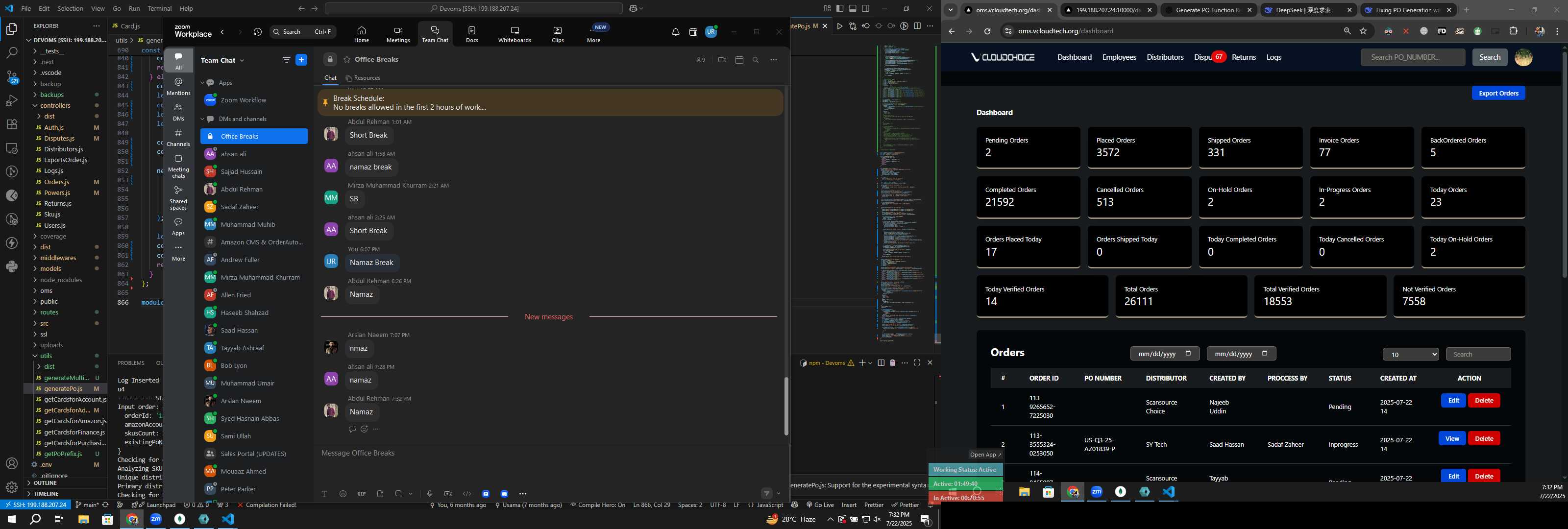The image size is (1568, 529).
Task: Open the Extensions view in VS Code
Action: pyautogui.click(x=12, y=124)
